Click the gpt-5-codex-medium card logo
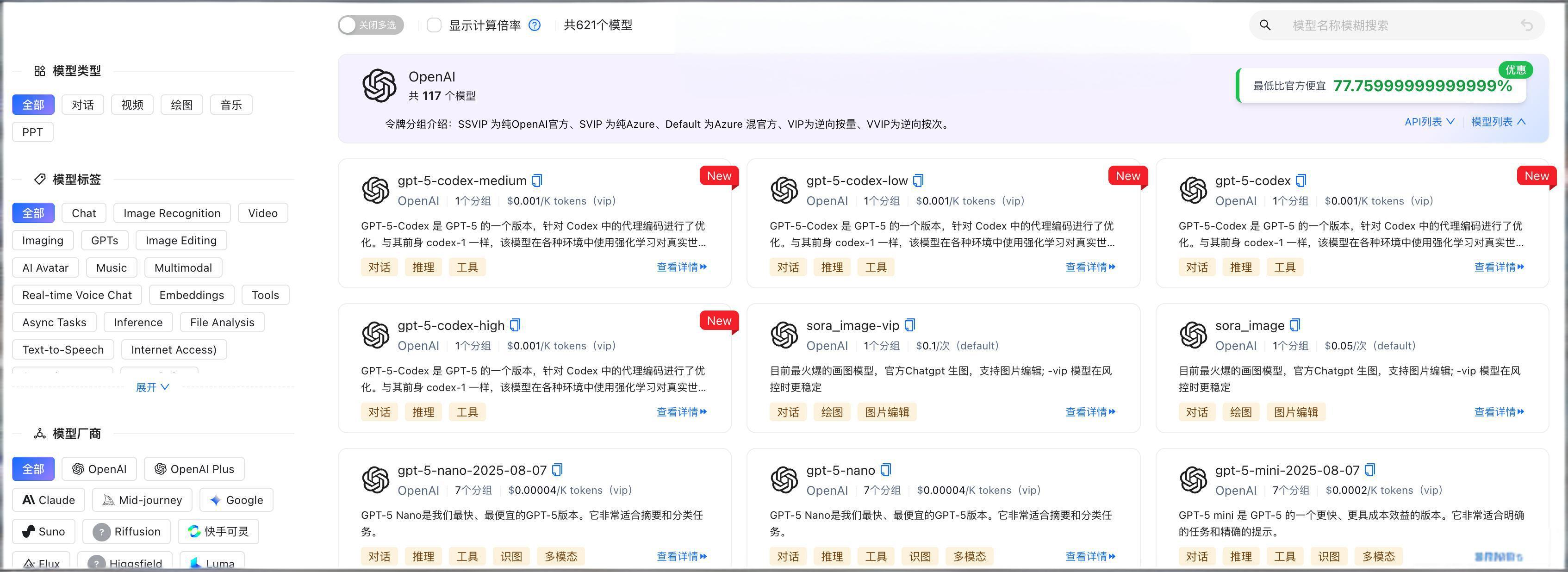 coord(375,190)
